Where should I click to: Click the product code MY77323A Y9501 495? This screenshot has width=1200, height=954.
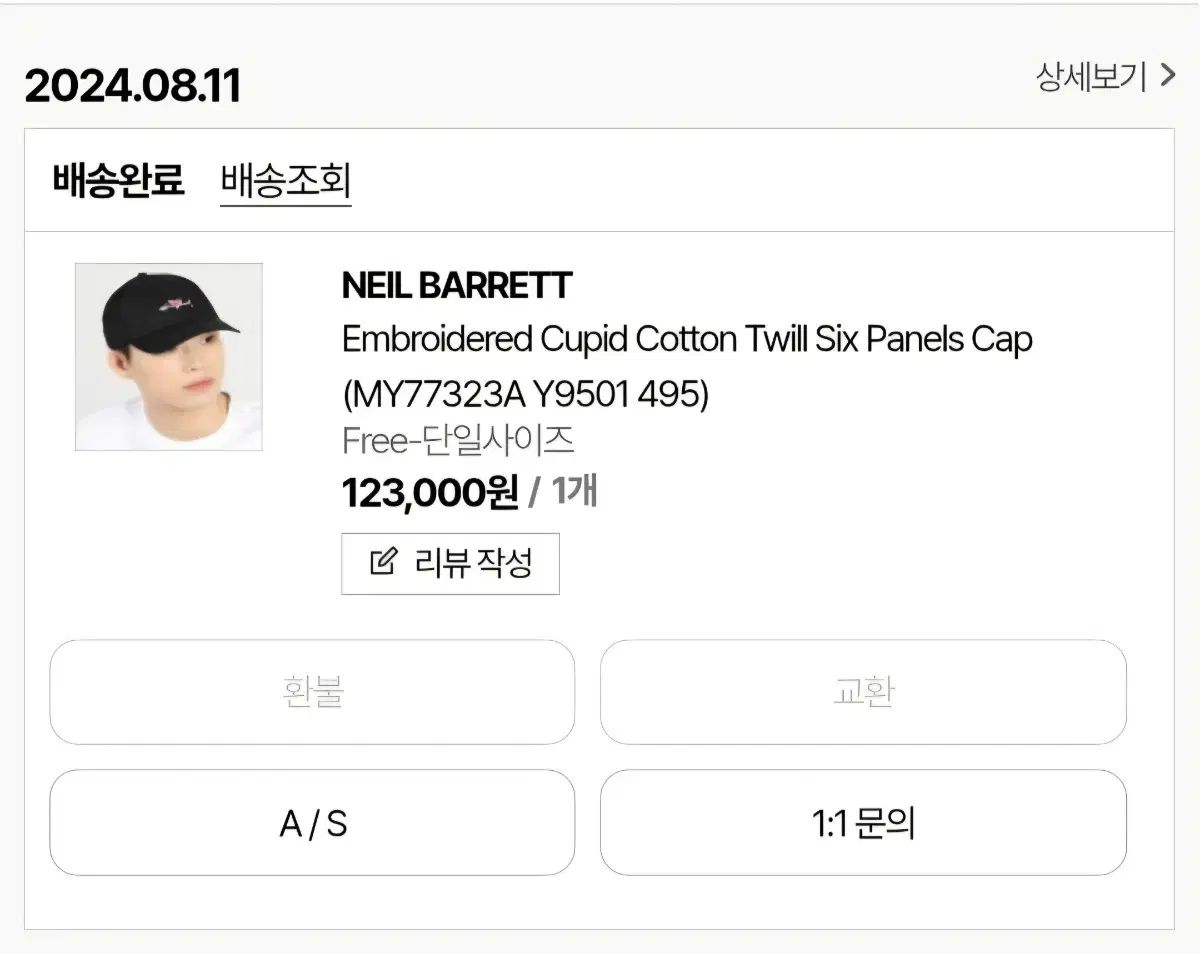pos(525,395)
